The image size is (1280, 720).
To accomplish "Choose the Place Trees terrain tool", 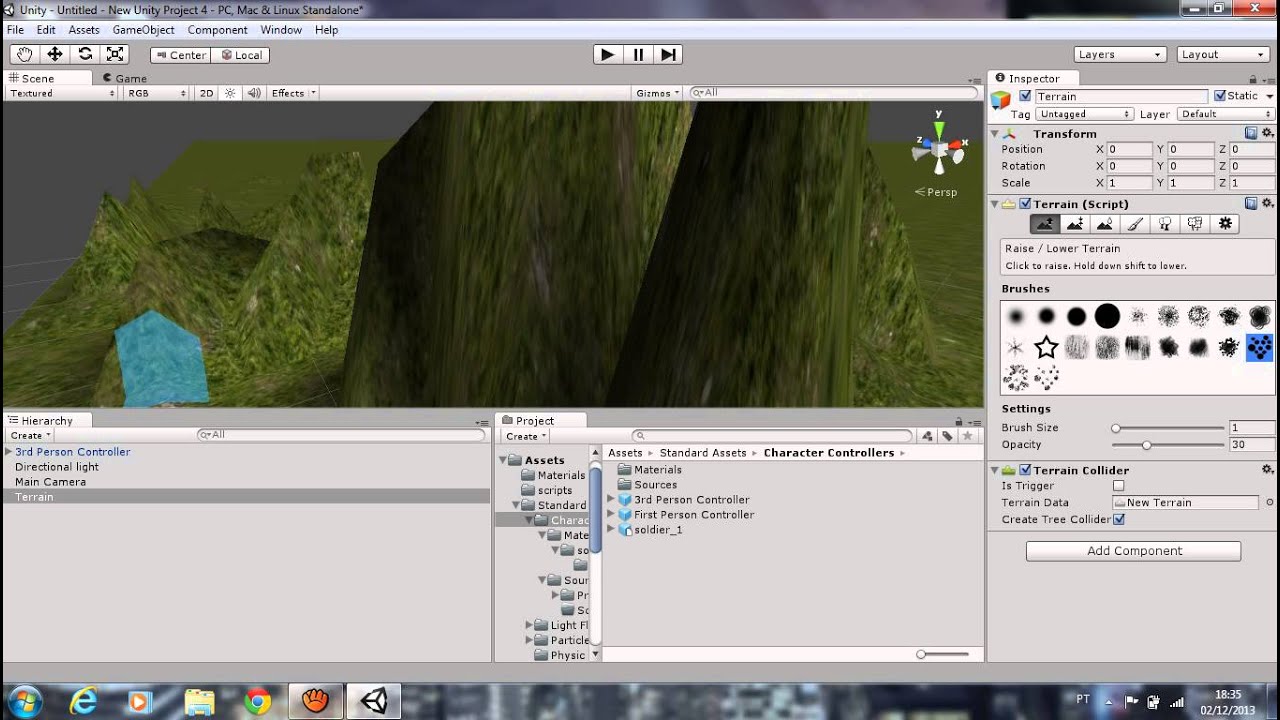I will (1165, 225).
